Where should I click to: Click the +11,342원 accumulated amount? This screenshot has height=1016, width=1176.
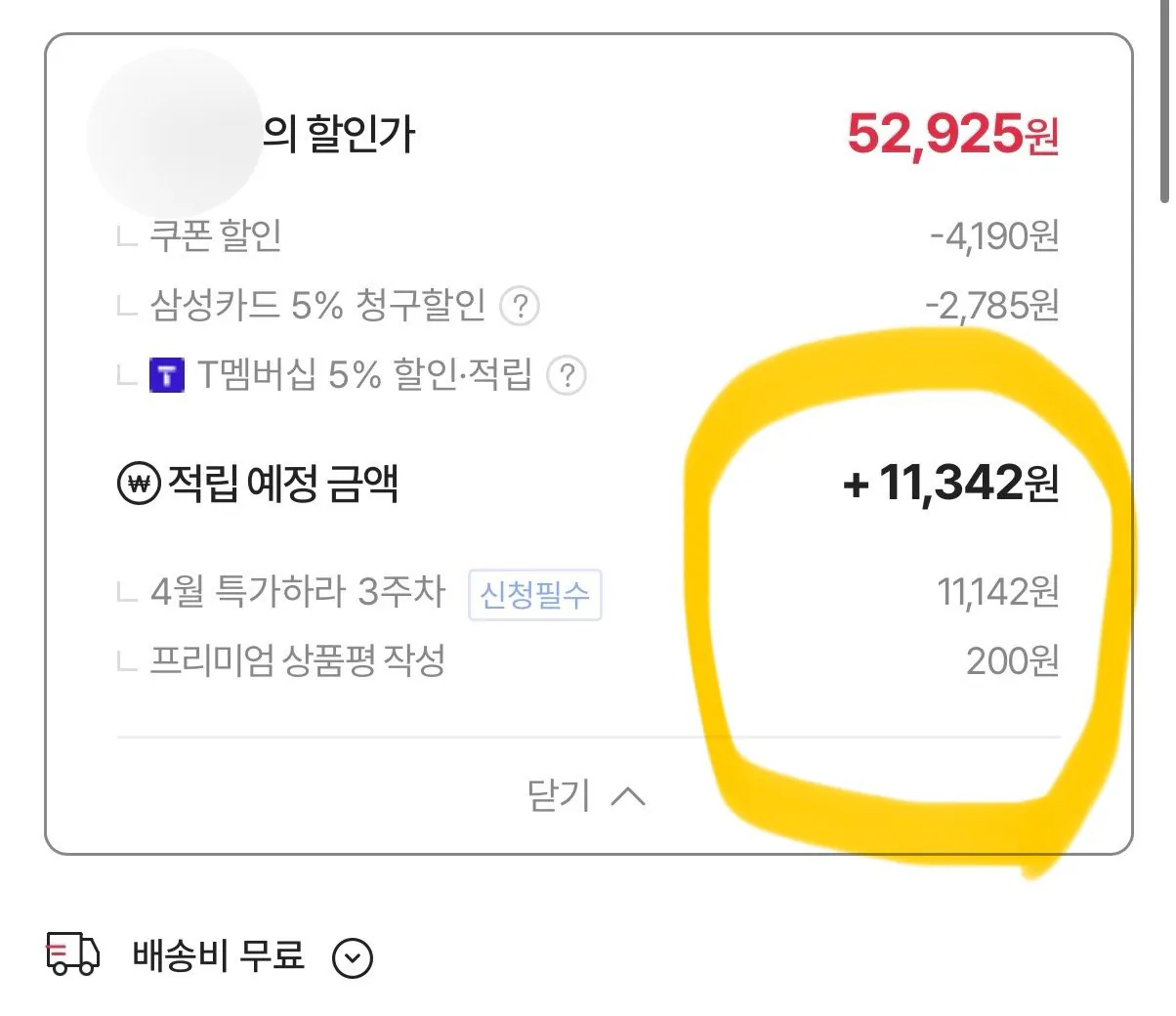point(952,485)
